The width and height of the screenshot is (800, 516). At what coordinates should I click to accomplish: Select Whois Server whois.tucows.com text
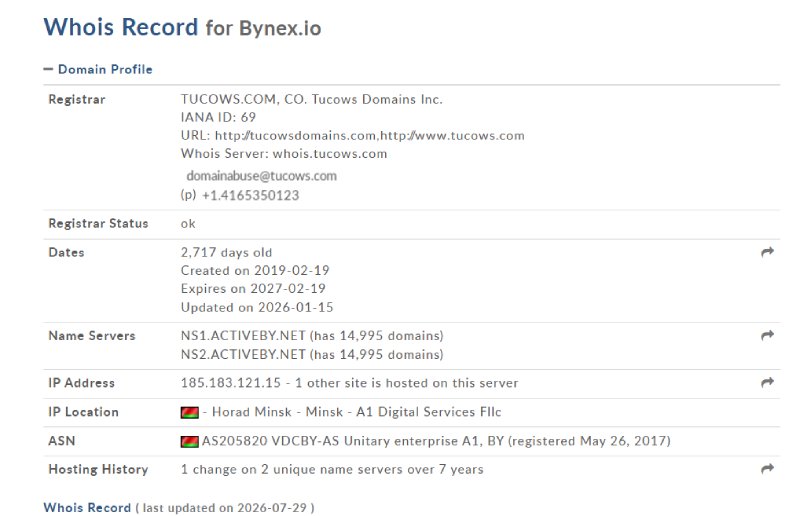pos(284,154)
